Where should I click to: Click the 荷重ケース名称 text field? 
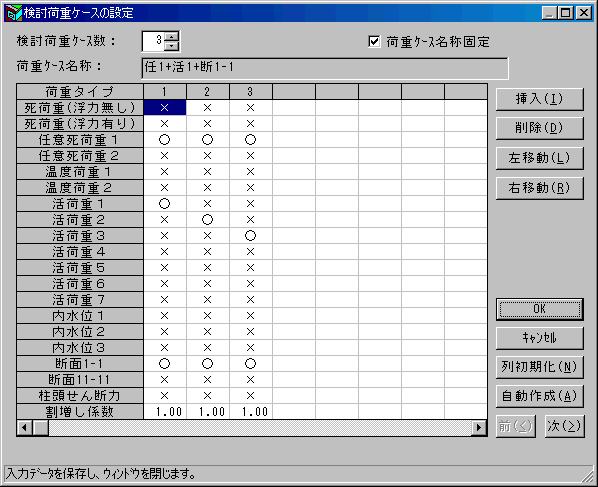[x=325, y=68]
